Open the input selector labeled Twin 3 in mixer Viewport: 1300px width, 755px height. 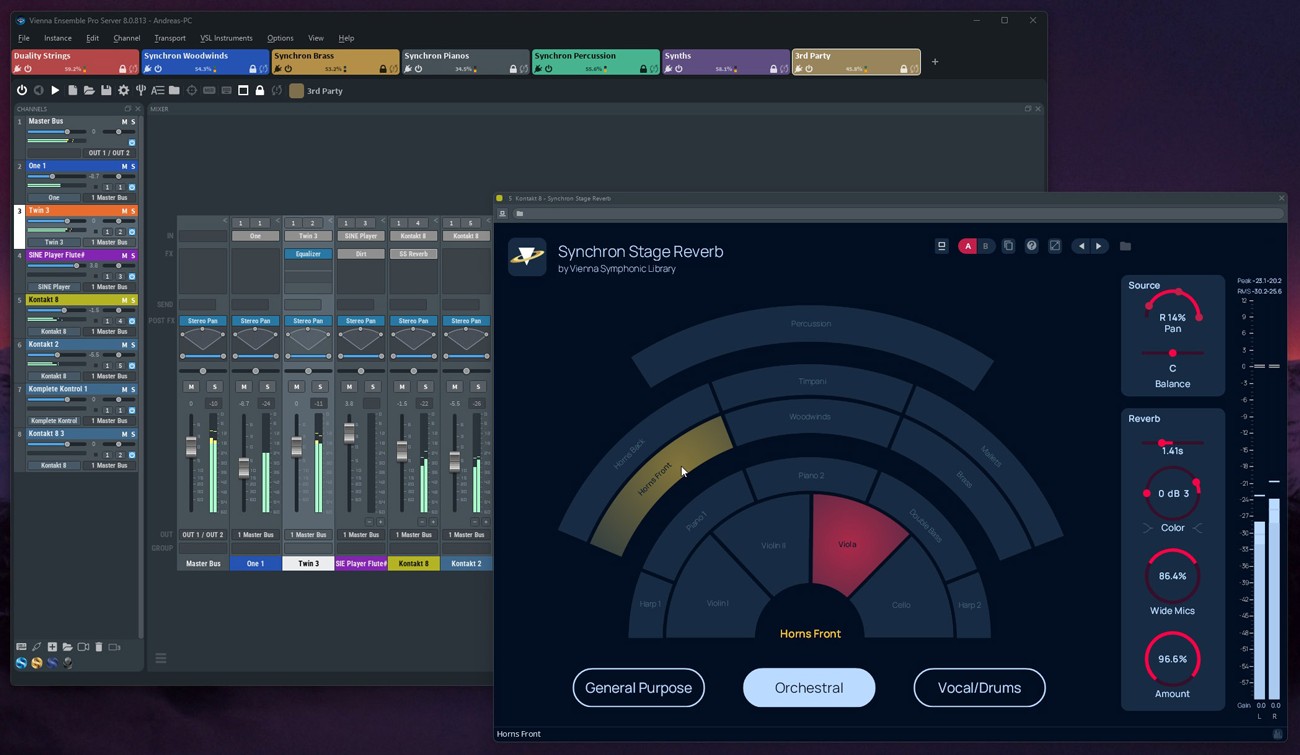pos(308,236)
